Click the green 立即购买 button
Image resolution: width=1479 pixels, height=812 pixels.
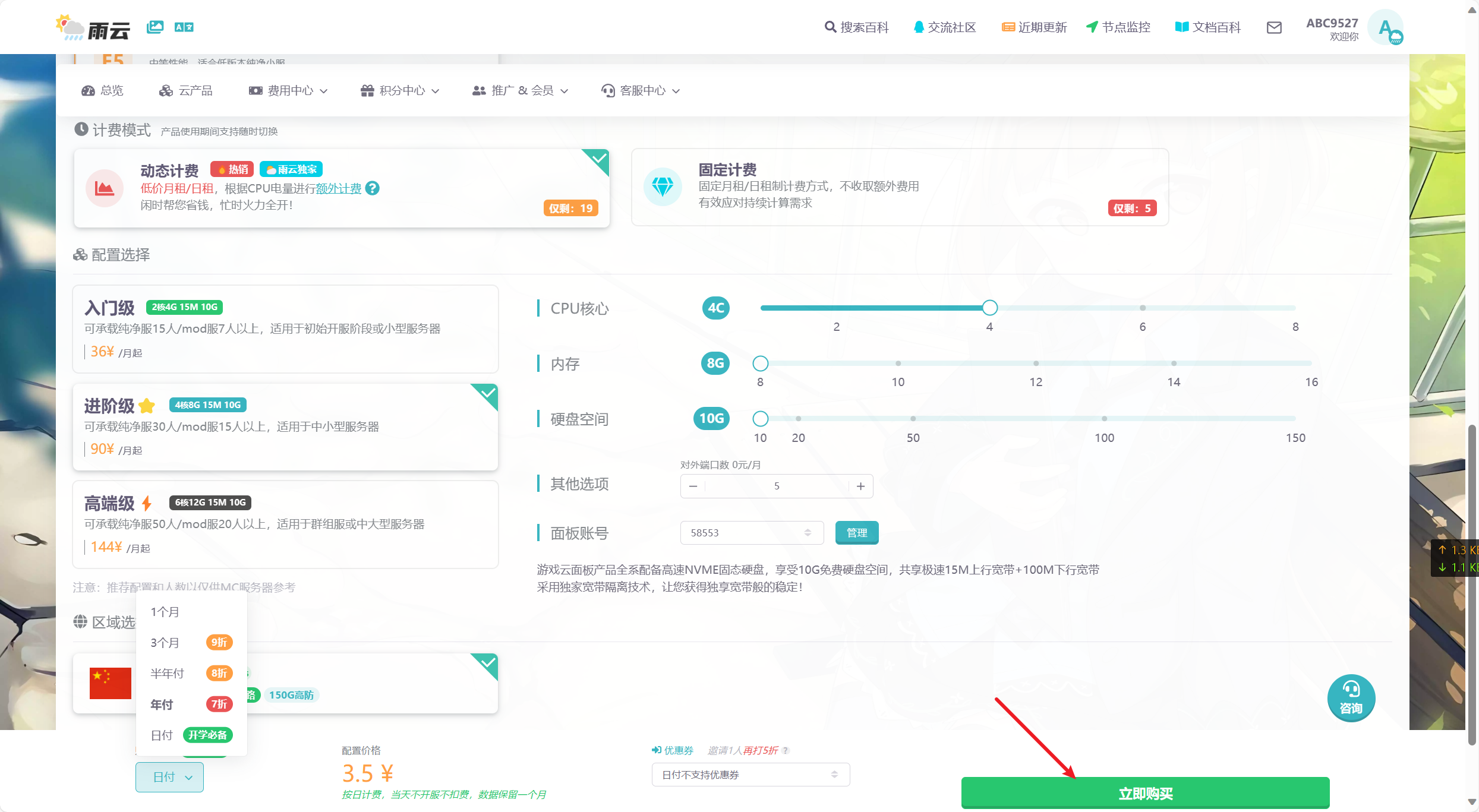1144,793
